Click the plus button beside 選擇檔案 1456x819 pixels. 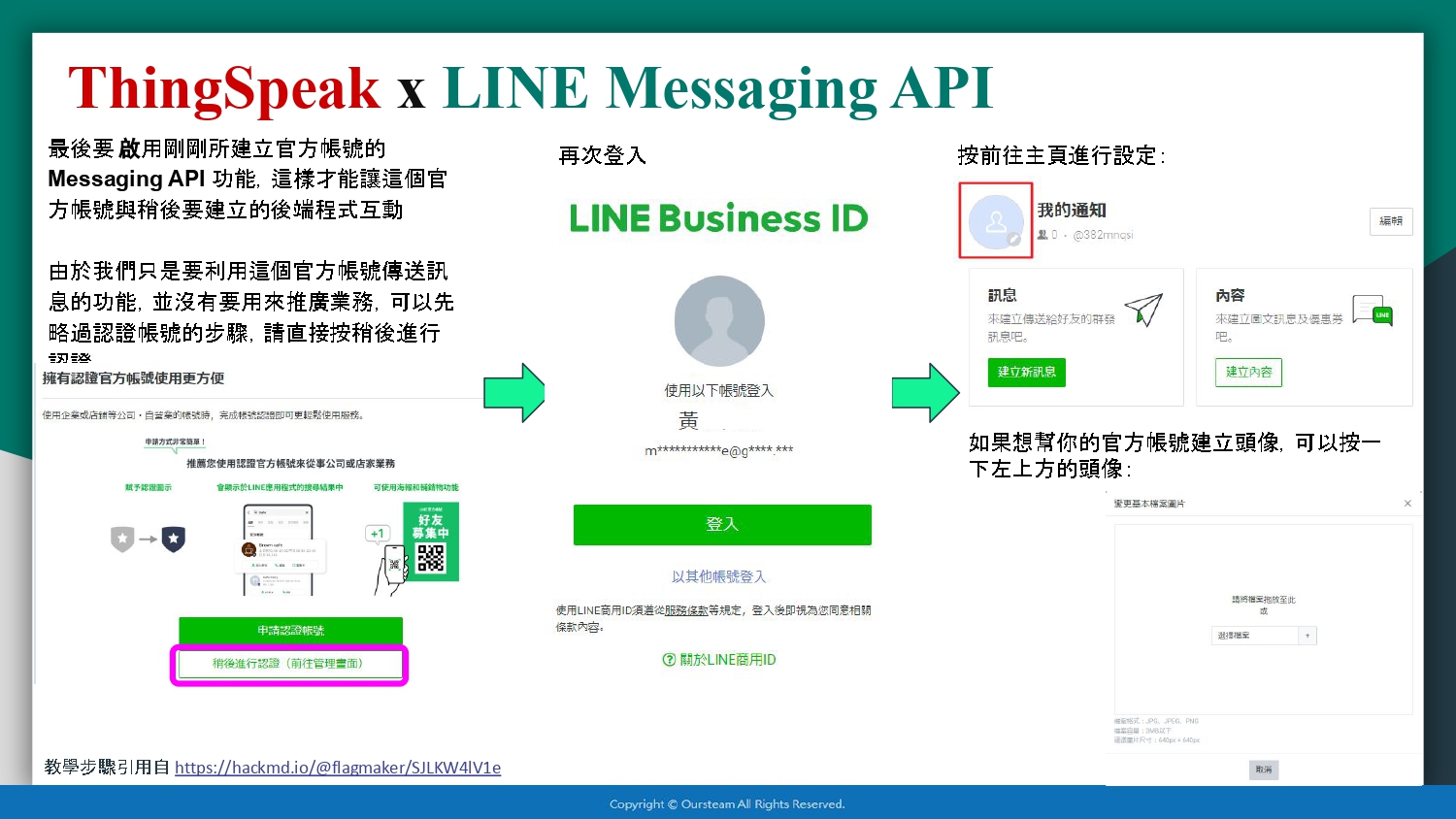click(x=1307, y=636)
